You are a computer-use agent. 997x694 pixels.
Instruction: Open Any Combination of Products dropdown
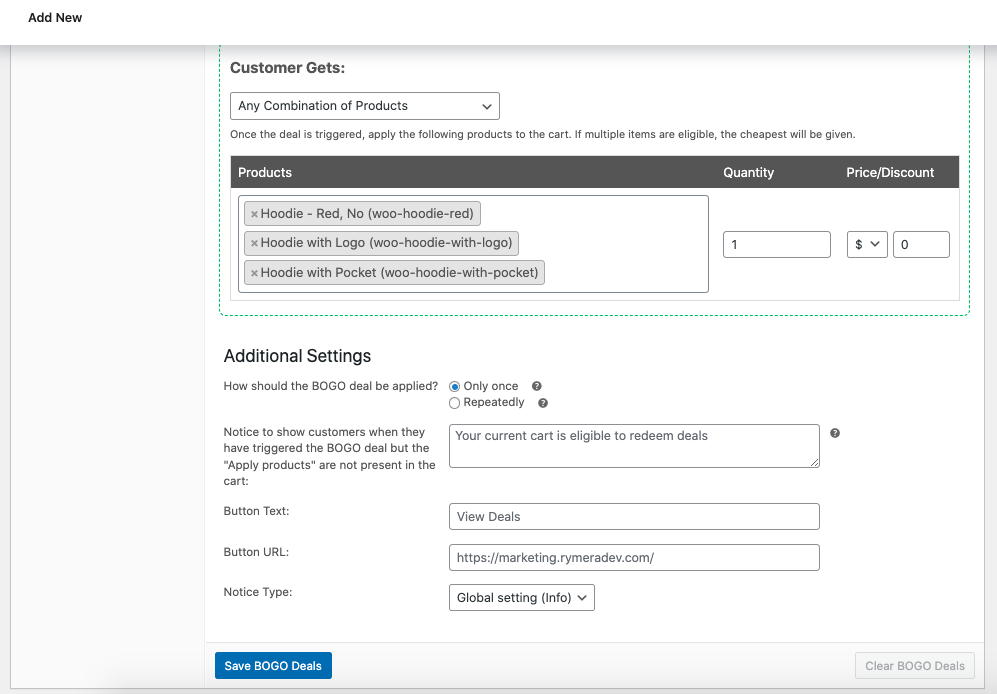[x=365, y=106]
